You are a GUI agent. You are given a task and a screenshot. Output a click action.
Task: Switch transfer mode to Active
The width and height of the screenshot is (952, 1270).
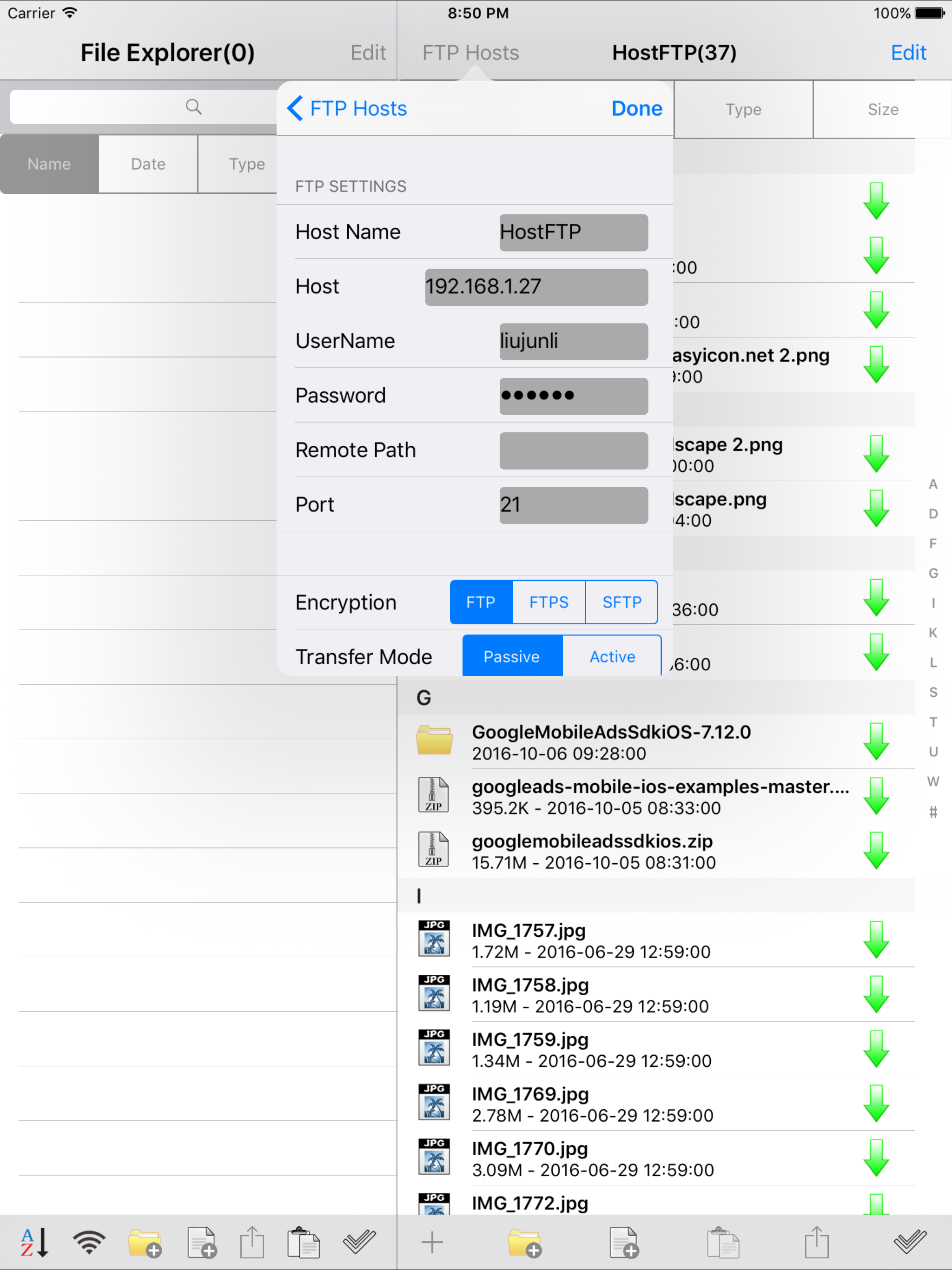click(612, 656)
